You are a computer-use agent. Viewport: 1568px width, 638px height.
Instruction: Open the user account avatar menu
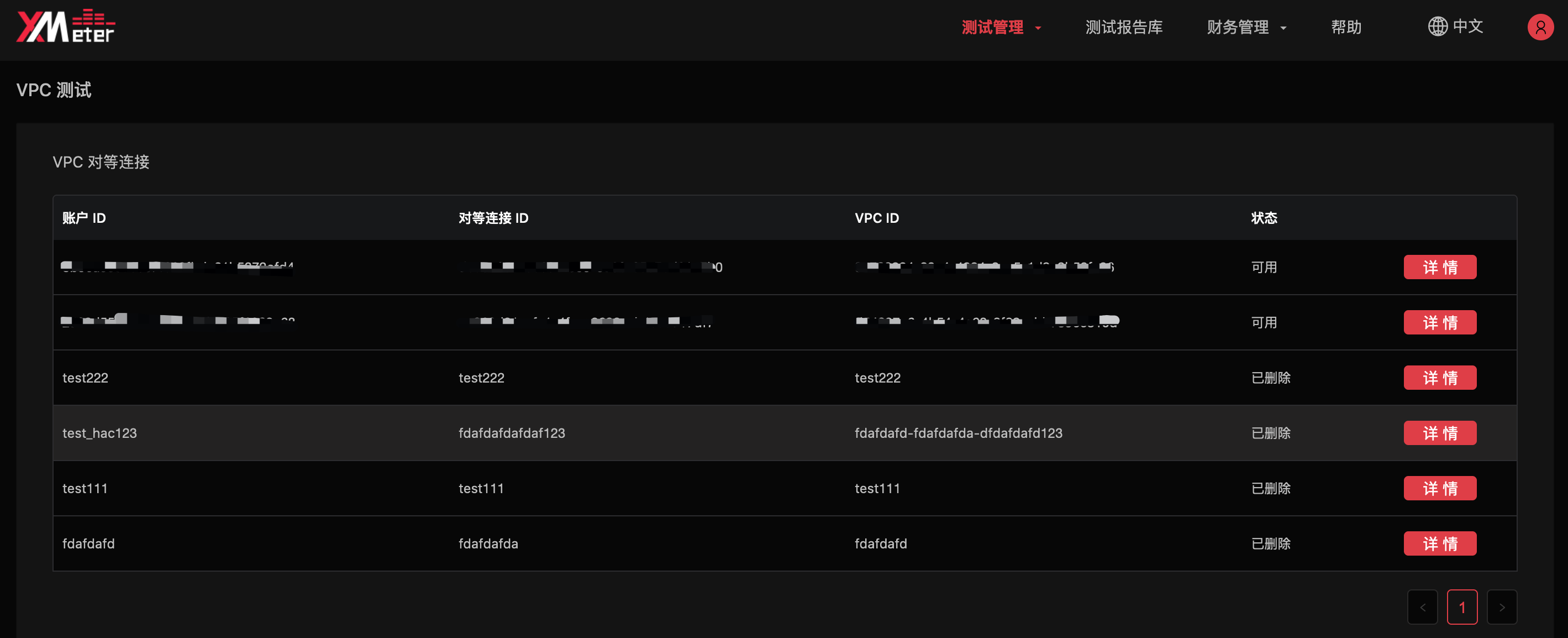point(1540,27)
